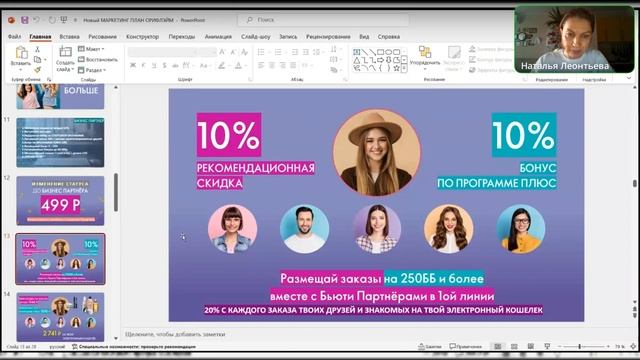This screenshot has height=360, width=640.
Task: Switch to reading view in status bar
Action: click(x=531, y=347)
